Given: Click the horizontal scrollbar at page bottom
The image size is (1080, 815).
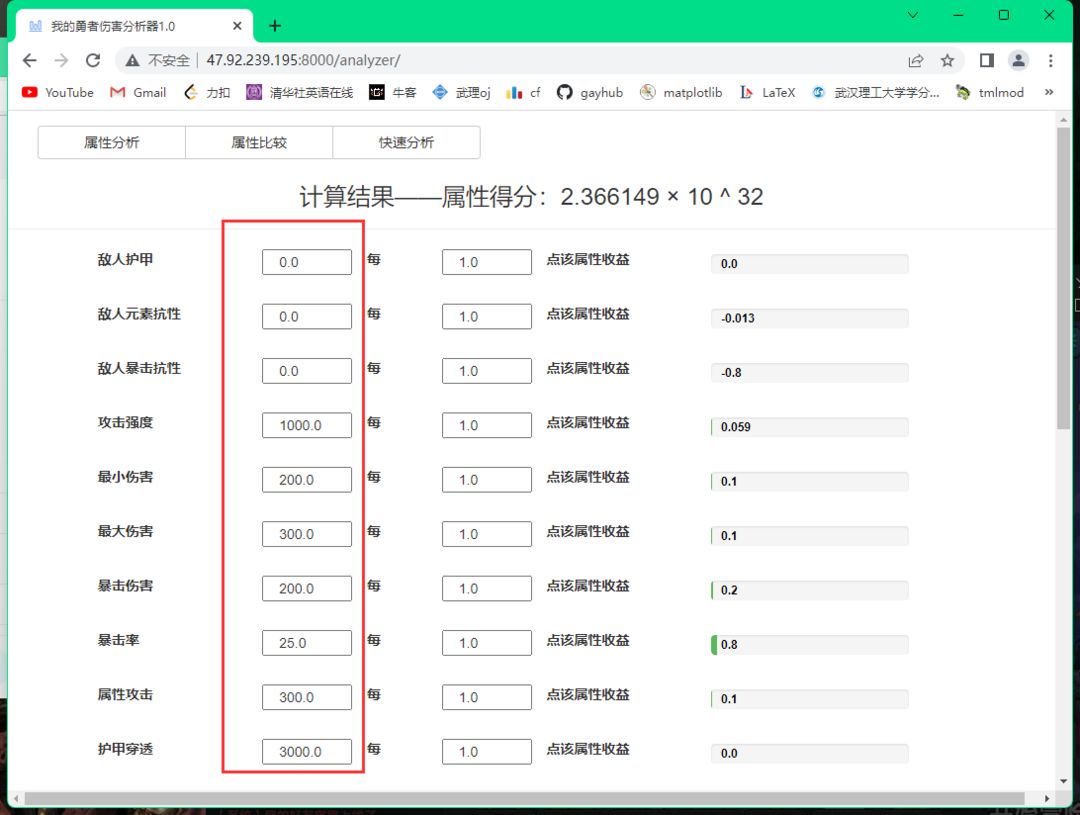Looking at the screenshot, I should [523, 798].
